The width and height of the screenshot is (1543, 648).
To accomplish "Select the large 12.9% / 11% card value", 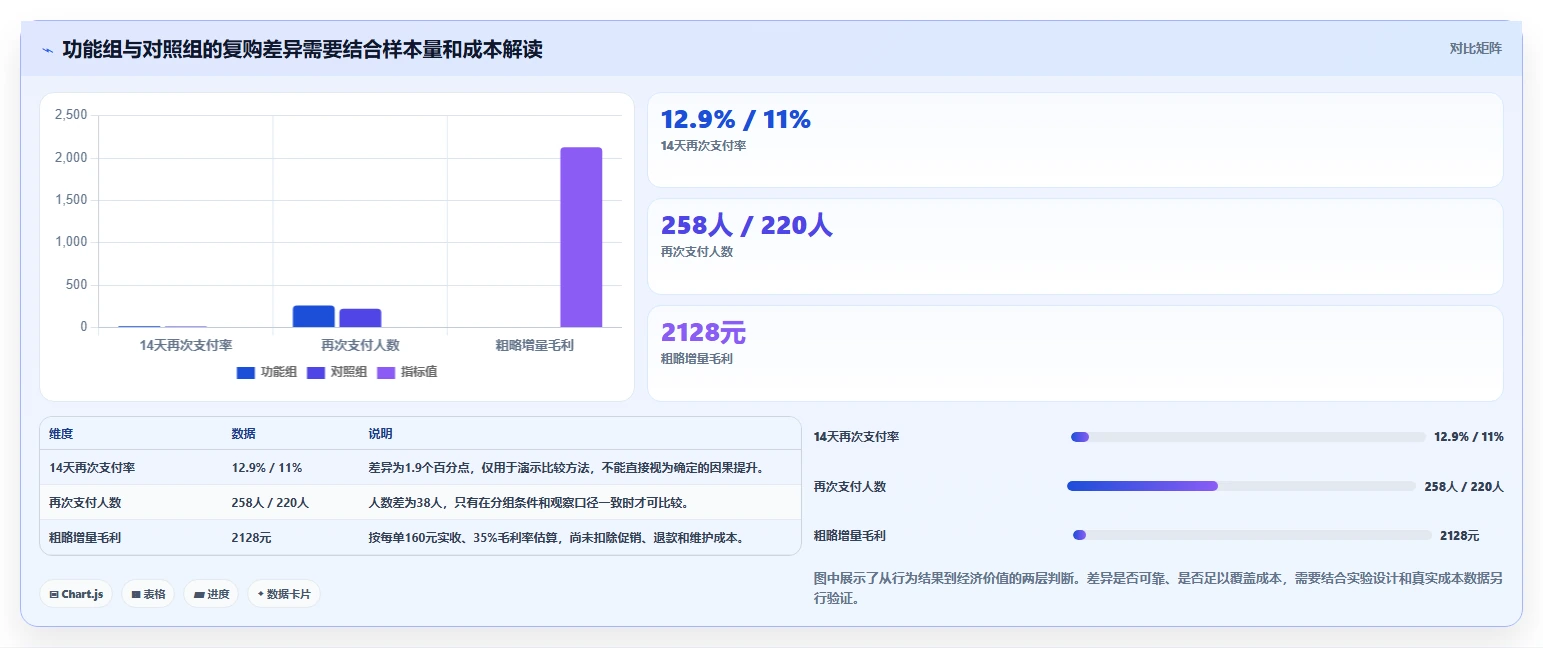I will [736, 120].
